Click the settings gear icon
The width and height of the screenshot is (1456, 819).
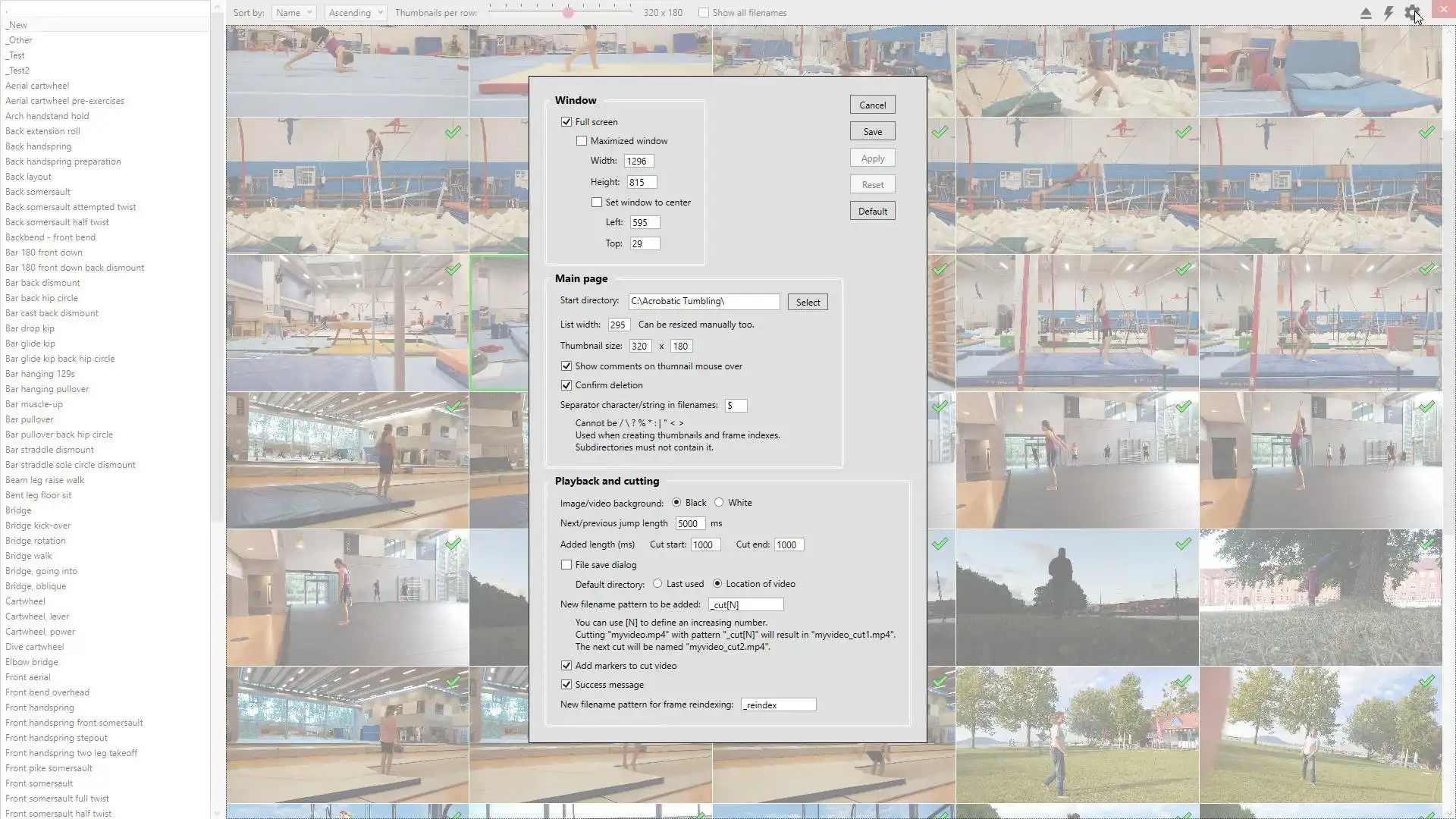(1411, 13)
